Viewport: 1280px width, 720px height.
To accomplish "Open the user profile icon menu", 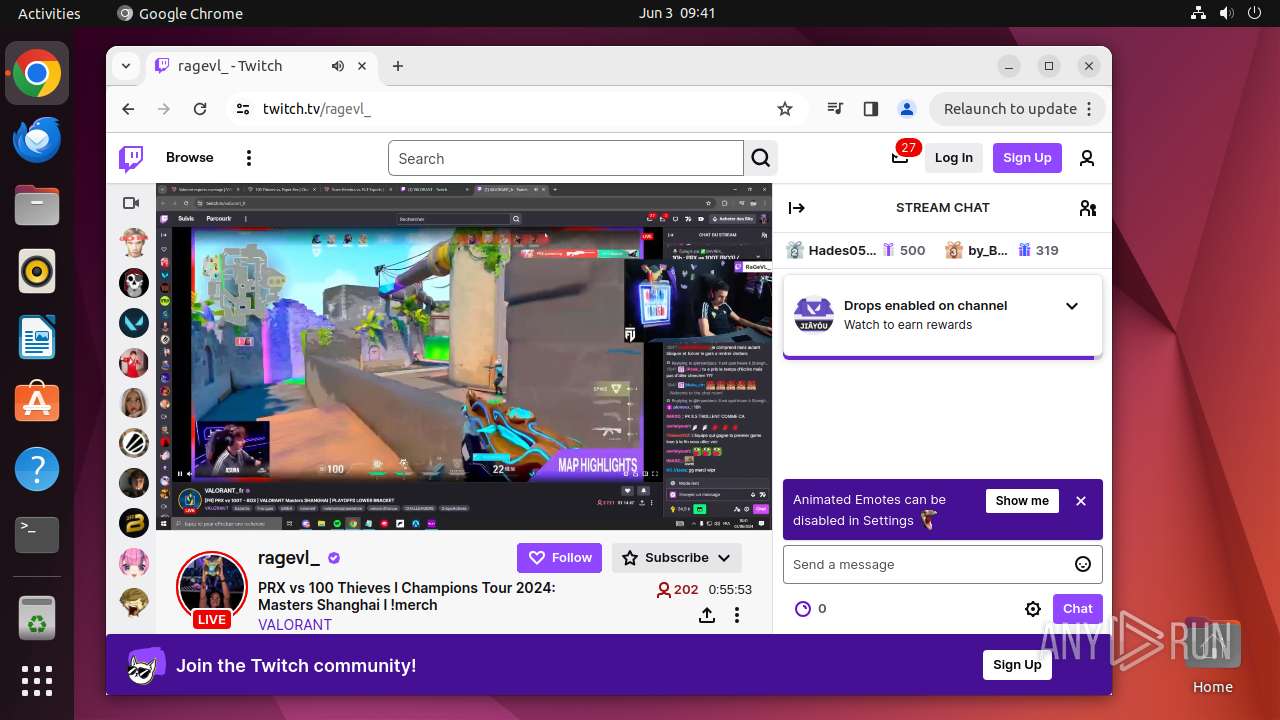I will tap(1087, 158).
